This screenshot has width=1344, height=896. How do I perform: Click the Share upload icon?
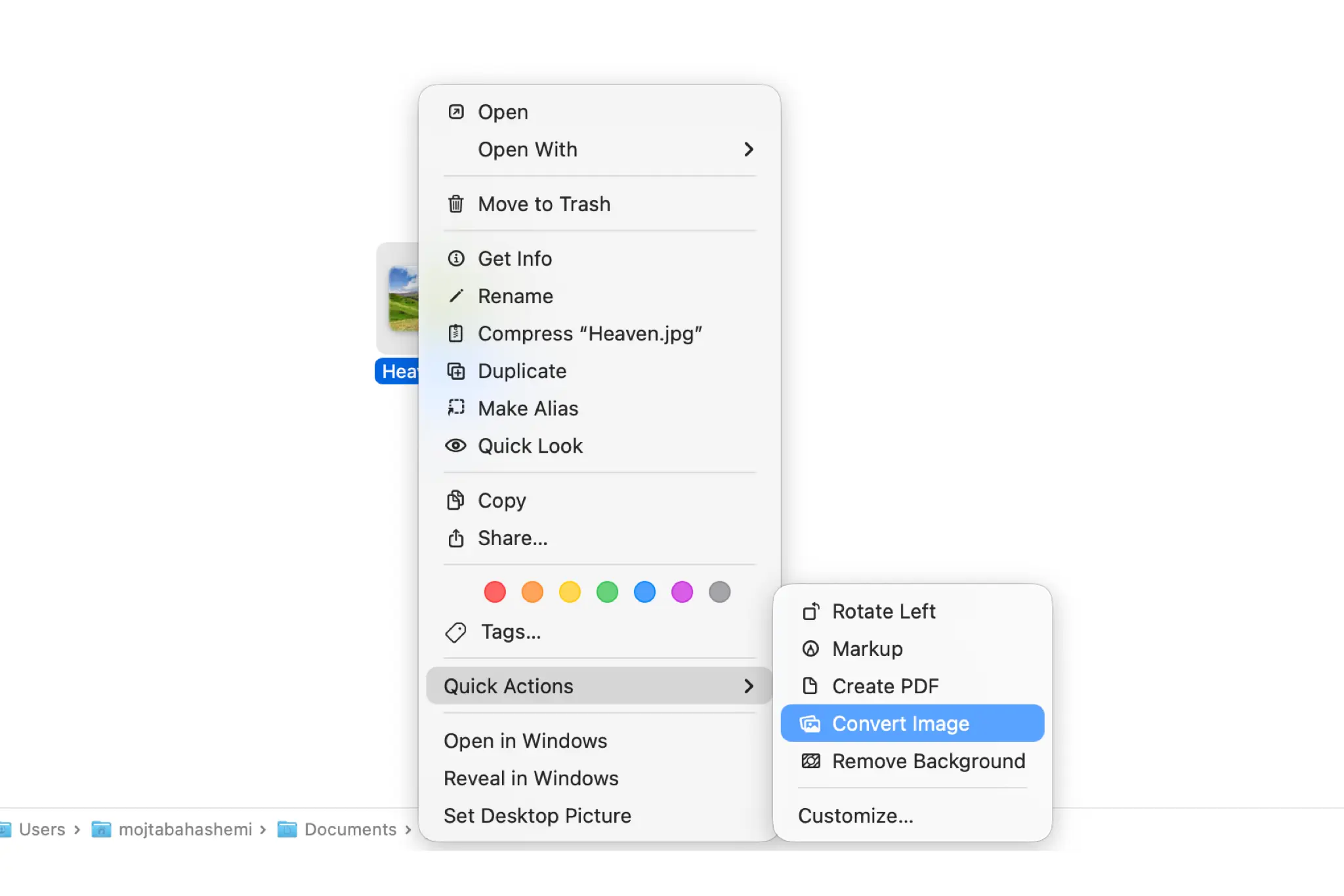pyautogui.click(x=456, y=538)
